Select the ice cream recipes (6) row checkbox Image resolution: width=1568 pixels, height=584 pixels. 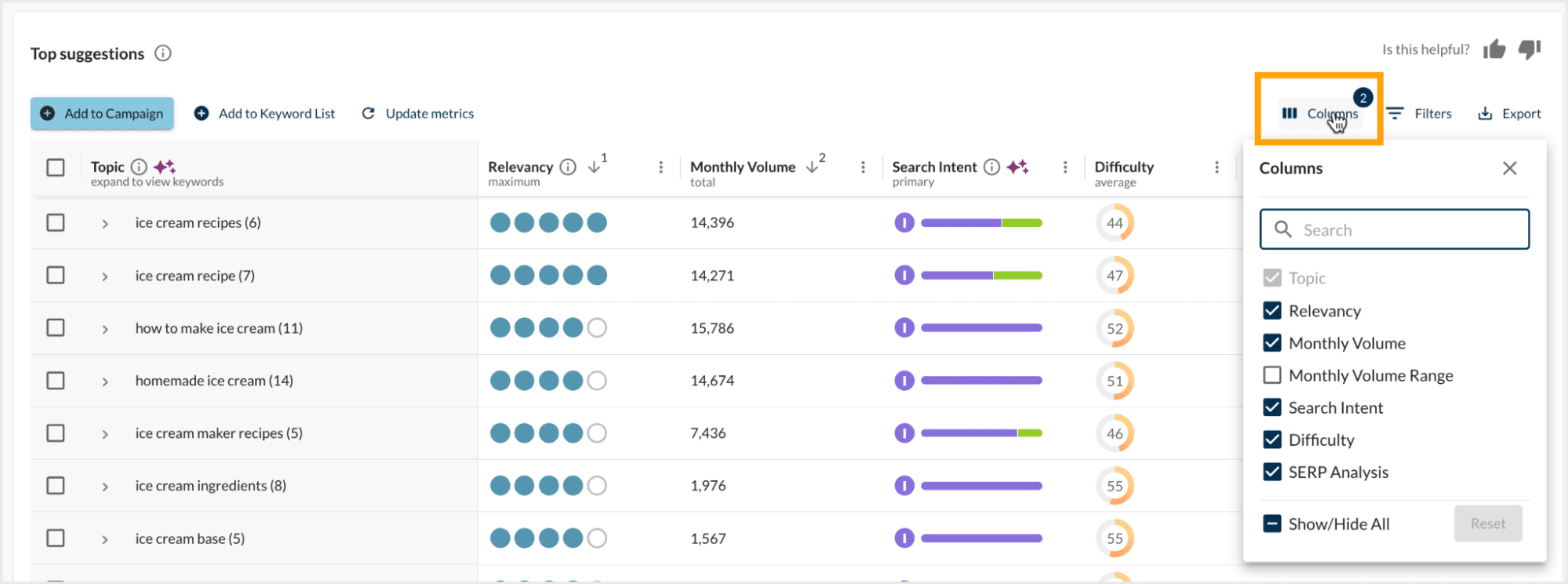56,223
